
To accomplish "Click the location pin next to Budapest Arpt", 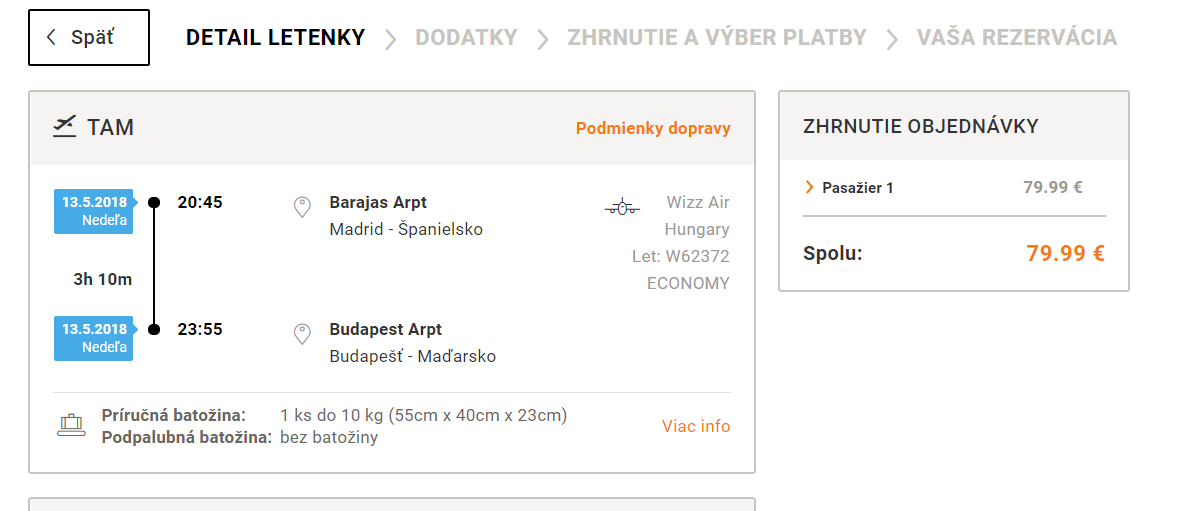I will point(302,334).
